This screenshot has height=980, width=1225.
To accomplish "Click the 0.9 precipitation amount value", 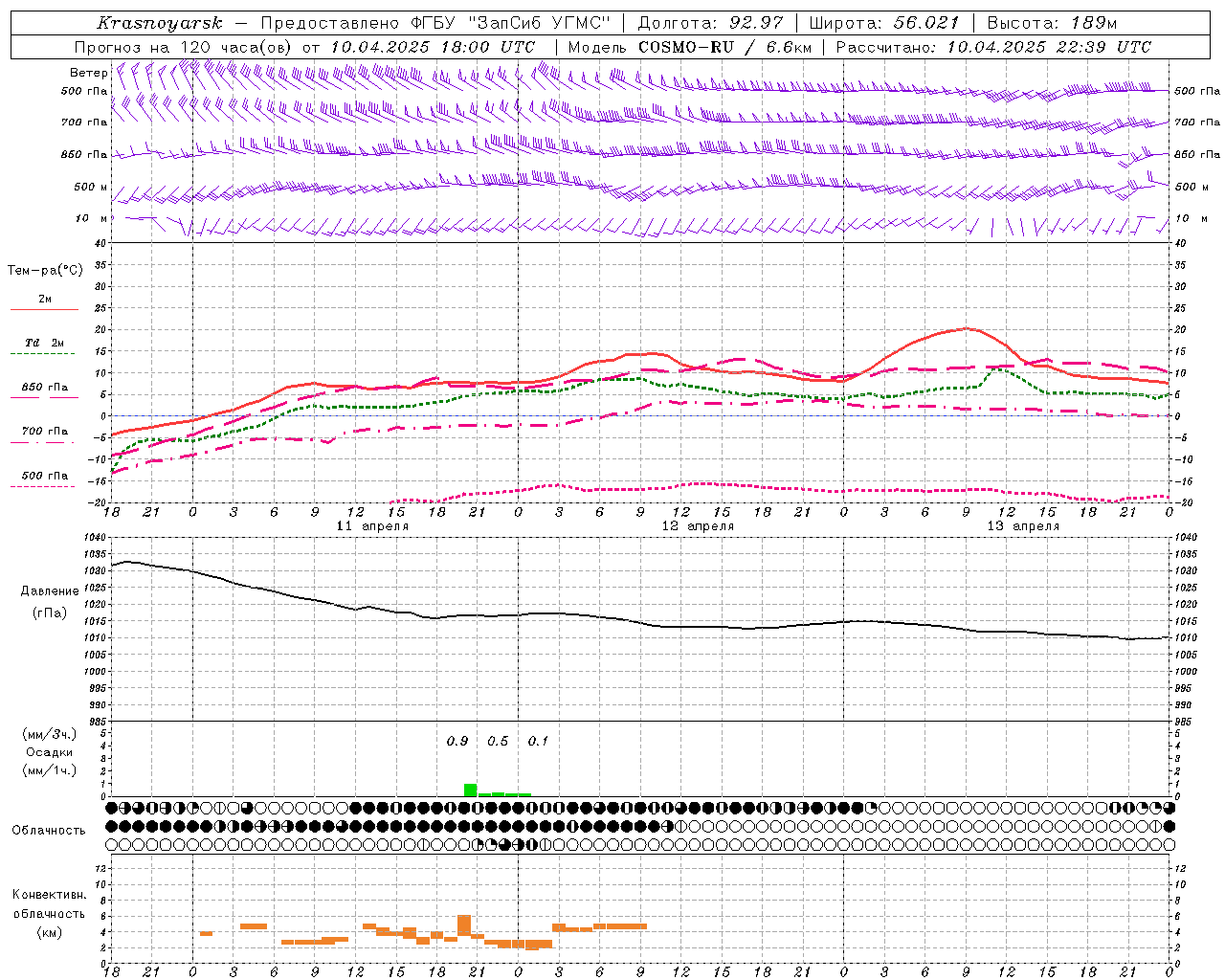I will 457,742.
